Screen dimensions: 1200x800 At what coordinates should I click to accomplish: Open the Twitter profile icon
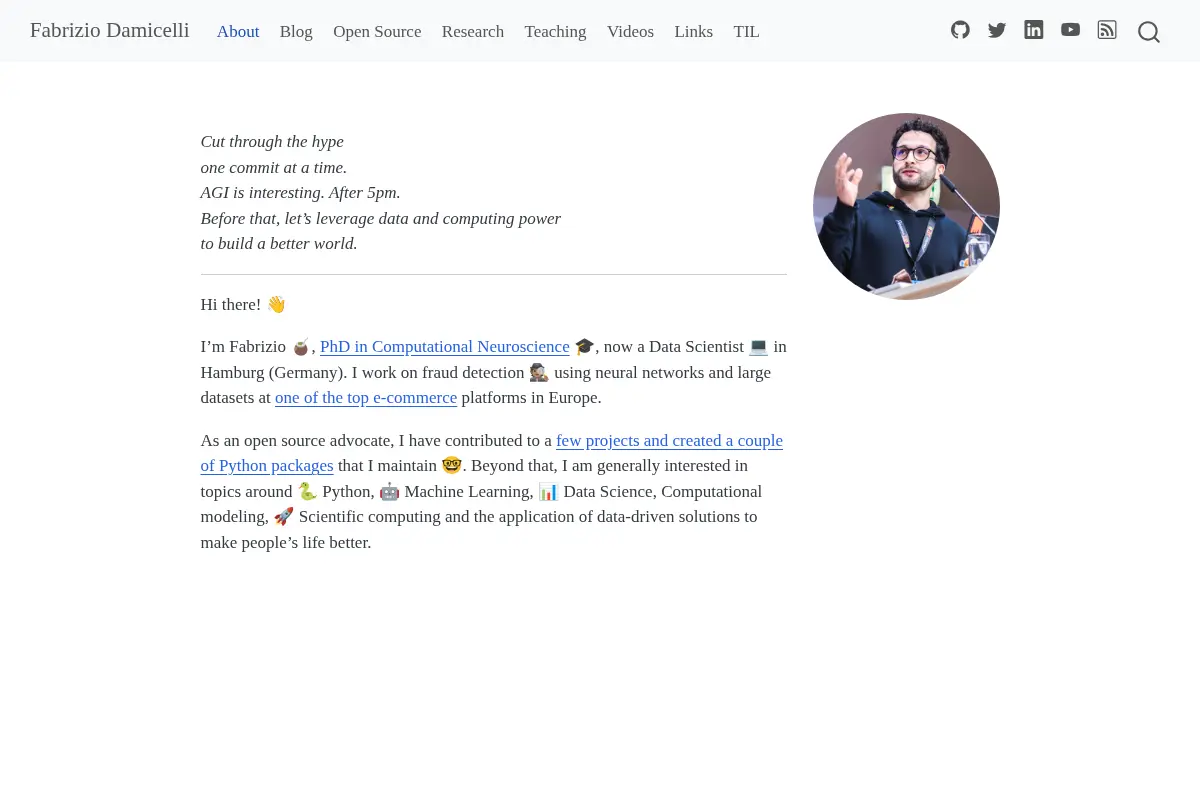click(x=997, y=30)
